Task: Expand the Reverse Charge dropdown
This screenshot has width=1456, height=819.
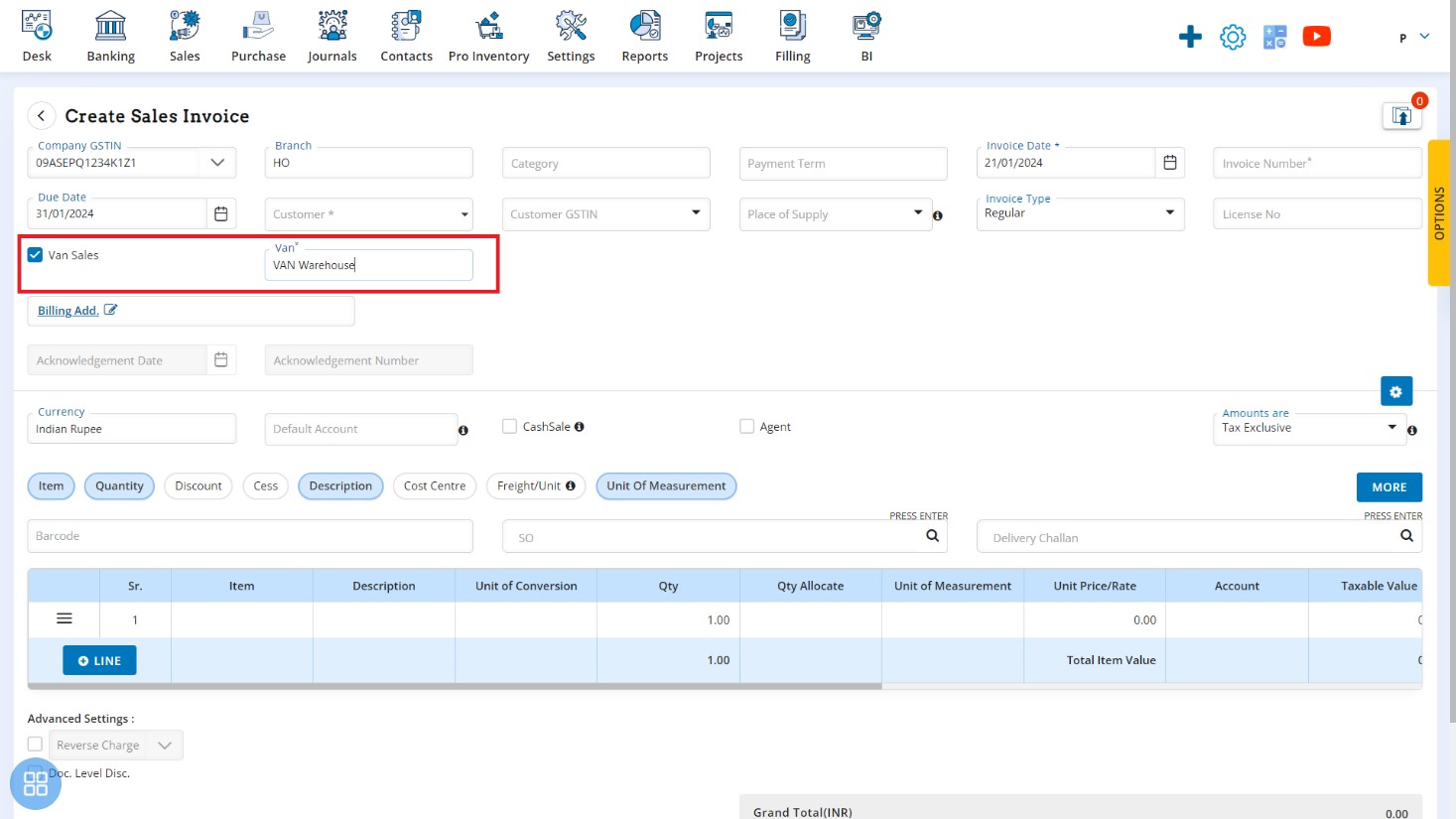Action: click(x=165, y=745)
